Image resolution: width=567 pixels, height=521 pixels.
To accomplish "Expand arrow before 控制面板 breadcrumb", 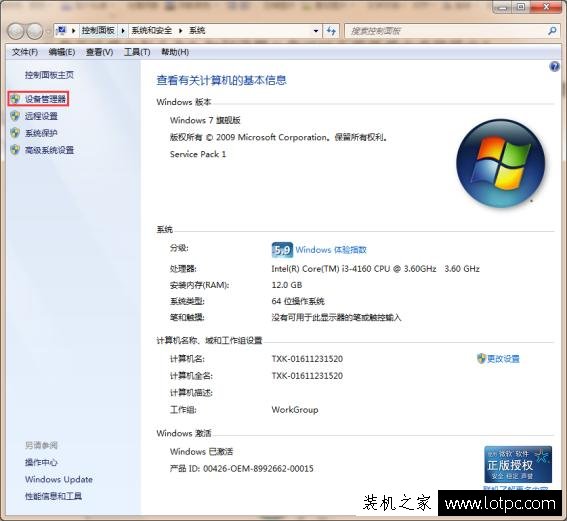I will pyautogui.click(x=73, y=31).
